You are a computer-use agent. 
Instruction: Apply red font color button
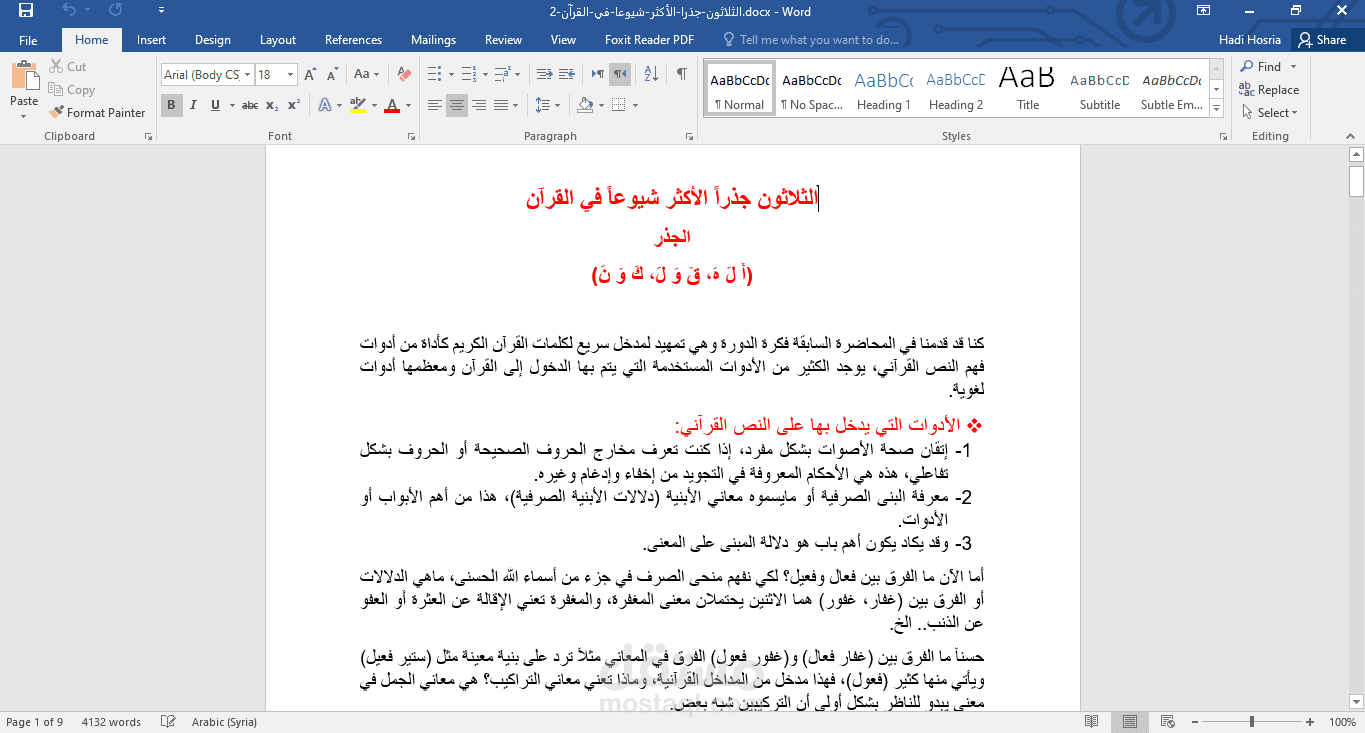point(392,105)
